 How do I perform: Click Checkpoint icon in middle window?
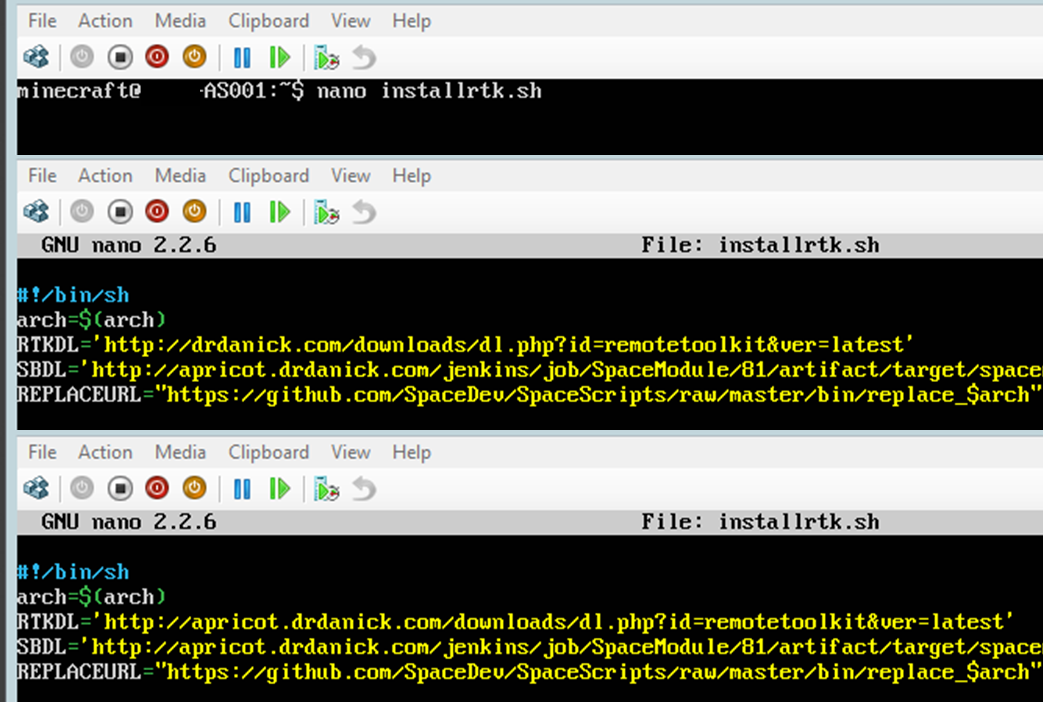click(326, 213)
